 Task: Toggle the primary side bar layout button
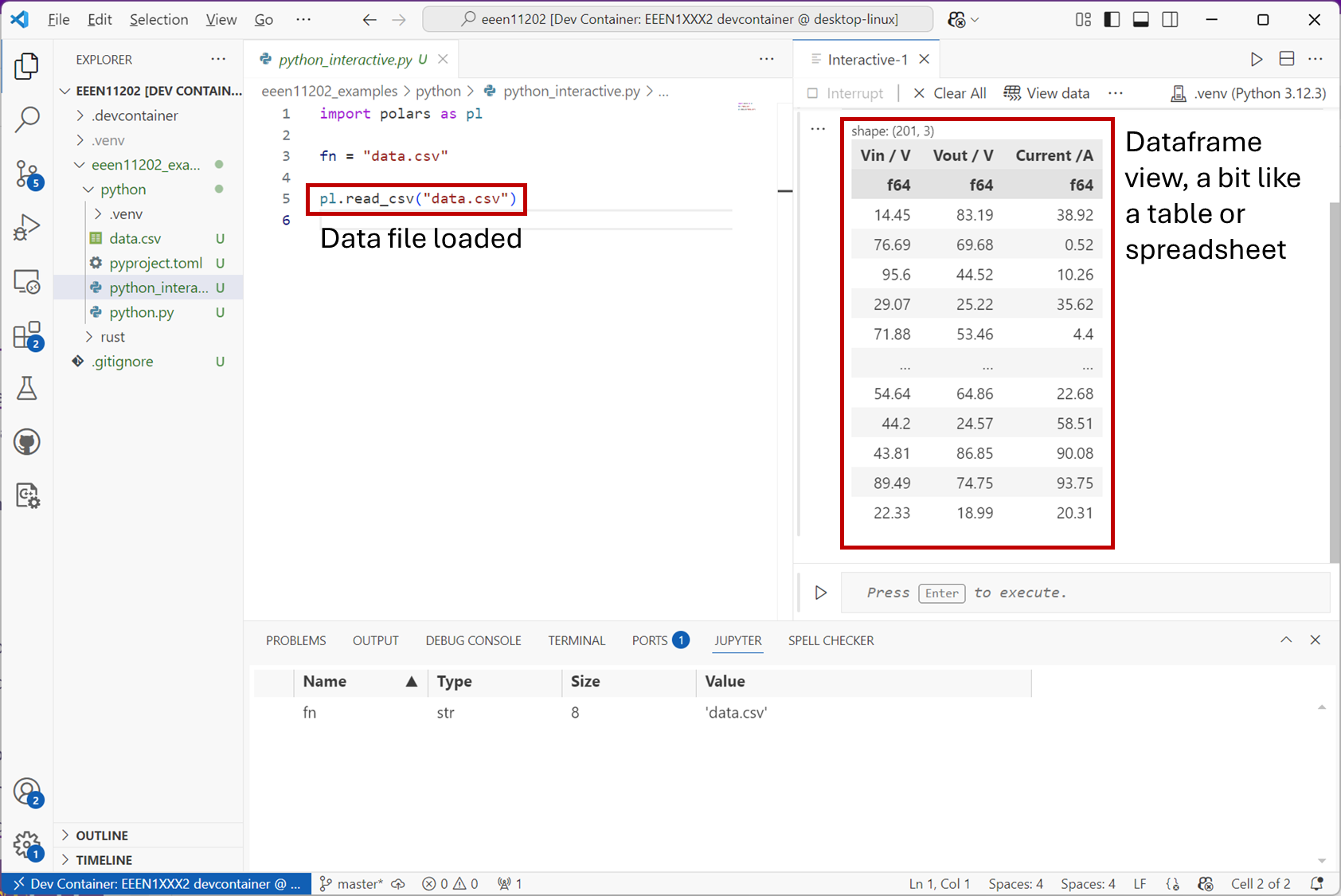(1112, 19)
